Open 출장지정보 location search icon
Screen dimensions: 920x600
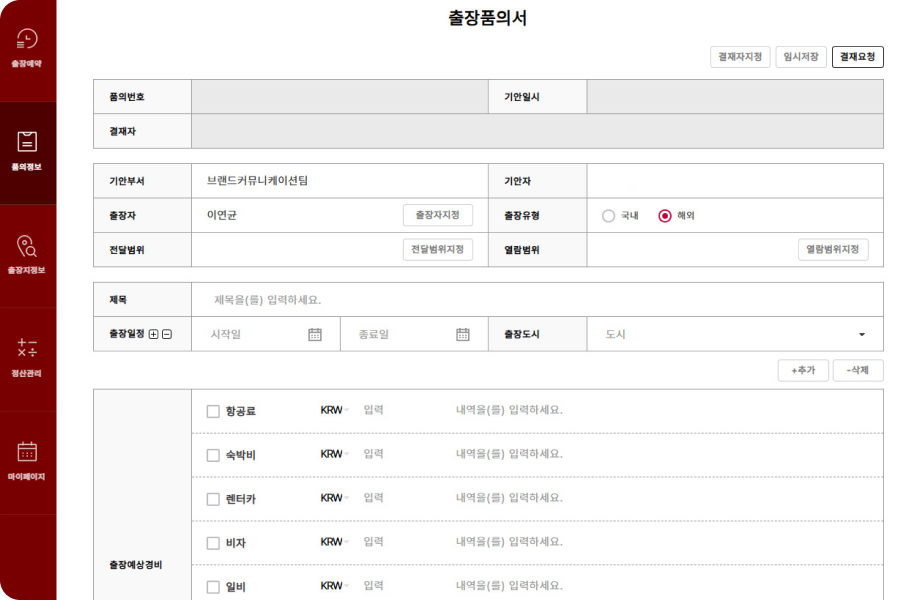tap(27, 246)
